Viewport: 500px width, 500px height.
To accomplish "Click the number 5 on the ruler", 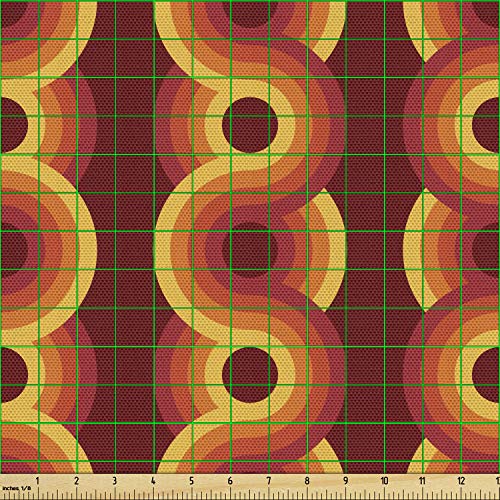I will [x=192, y=481].
